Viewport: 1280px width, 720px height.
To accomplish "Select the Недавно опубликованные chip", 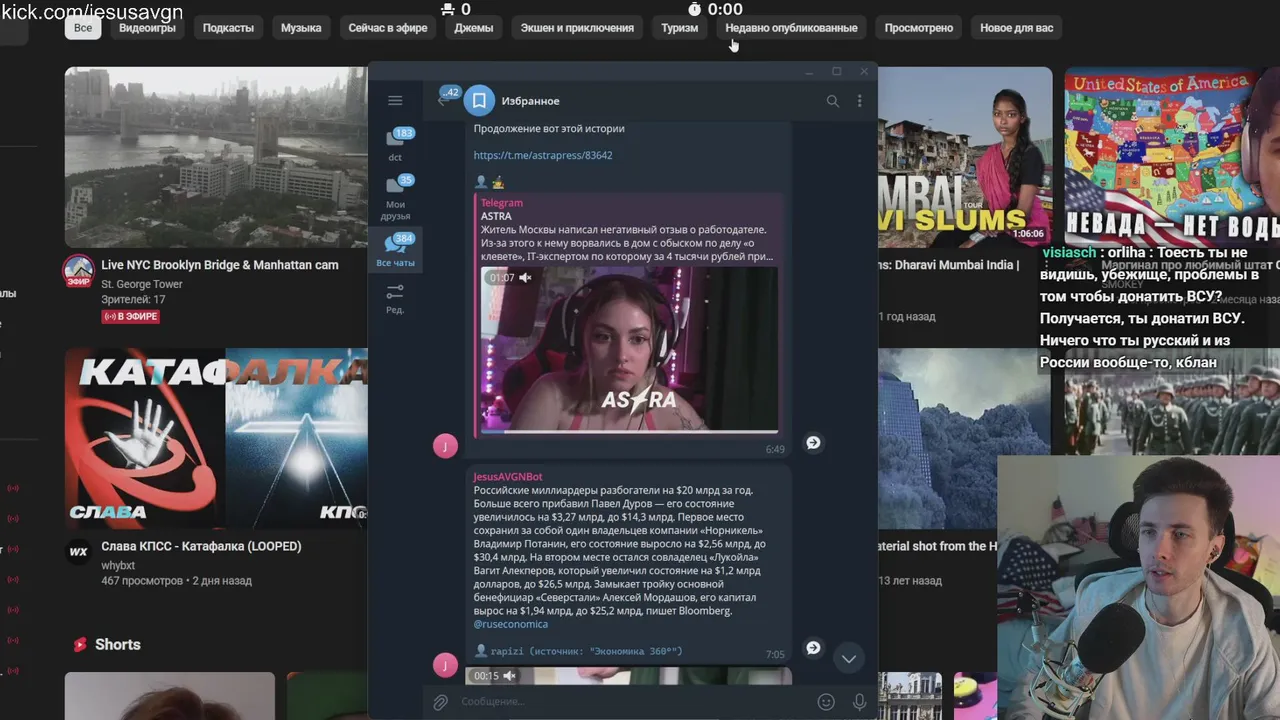I will point(791,28).
